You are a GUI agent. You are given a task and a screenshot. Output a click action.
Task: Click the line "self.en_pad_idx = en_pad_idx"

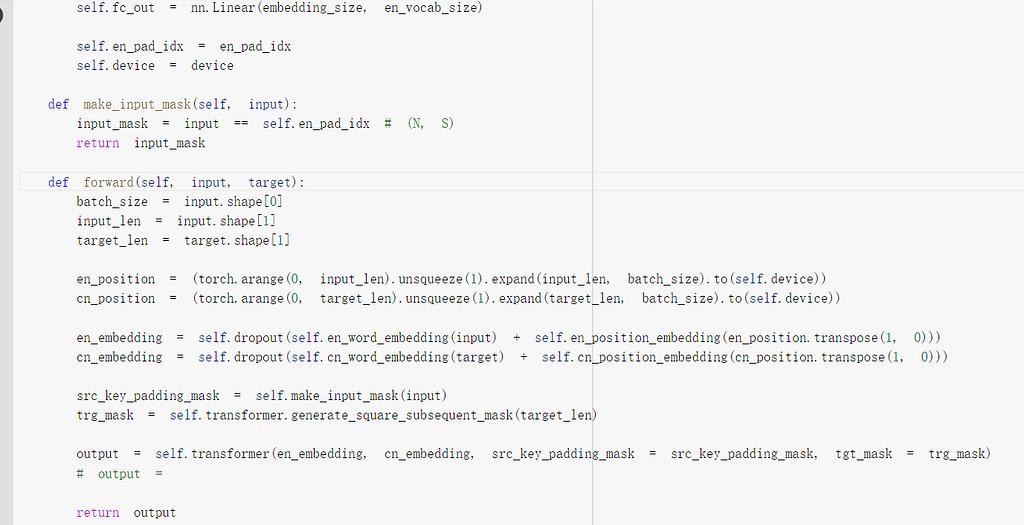pyautogui.click(x=184, y=47)
